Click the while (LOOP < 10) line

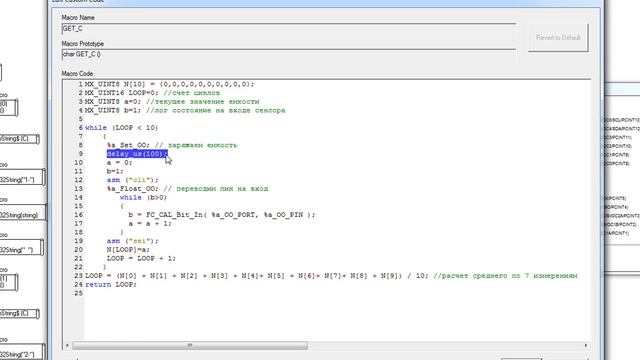tap(121, 128)
